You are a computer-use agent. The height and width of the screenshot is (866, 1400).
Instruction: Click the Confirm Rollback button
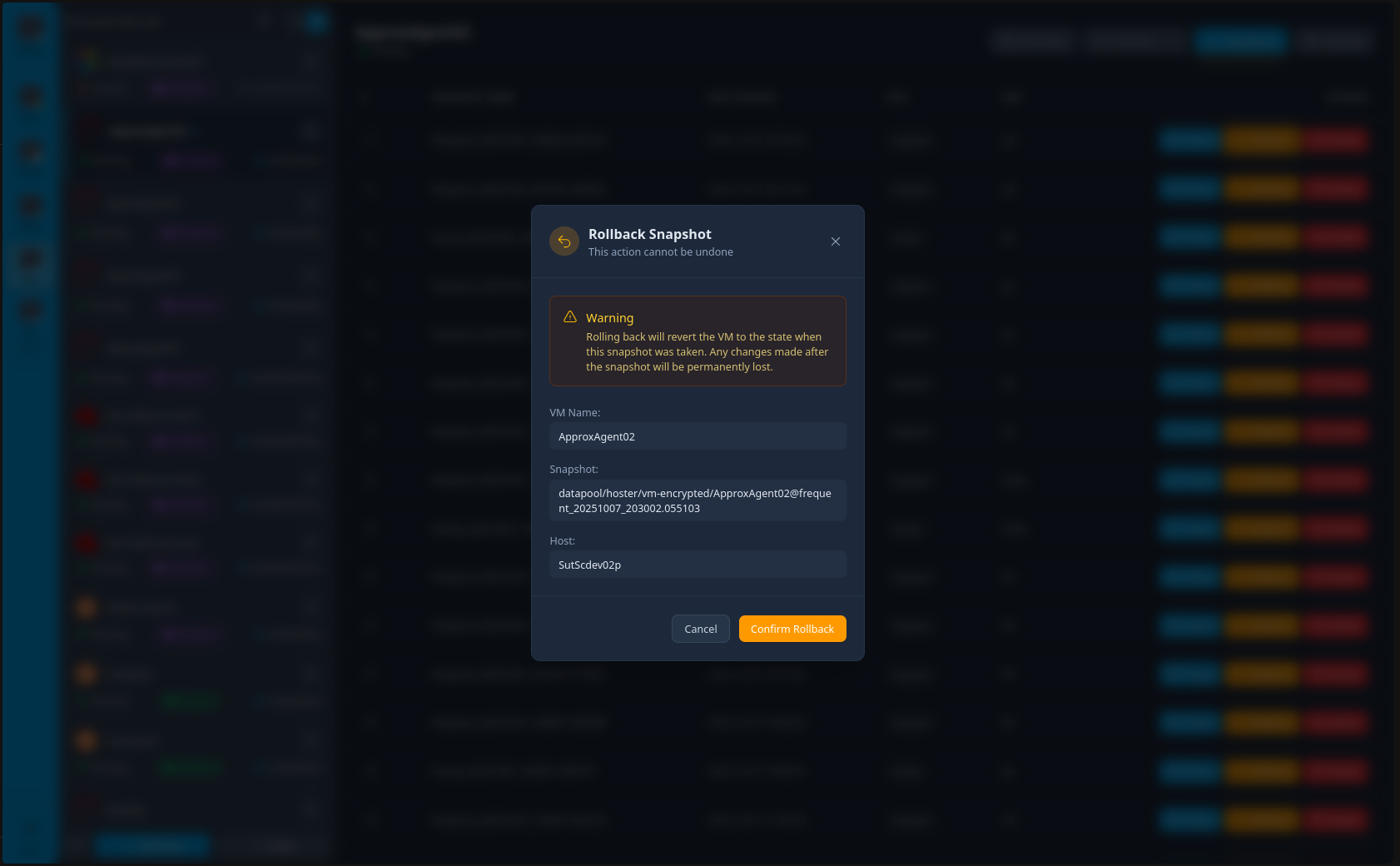(792, 629)
